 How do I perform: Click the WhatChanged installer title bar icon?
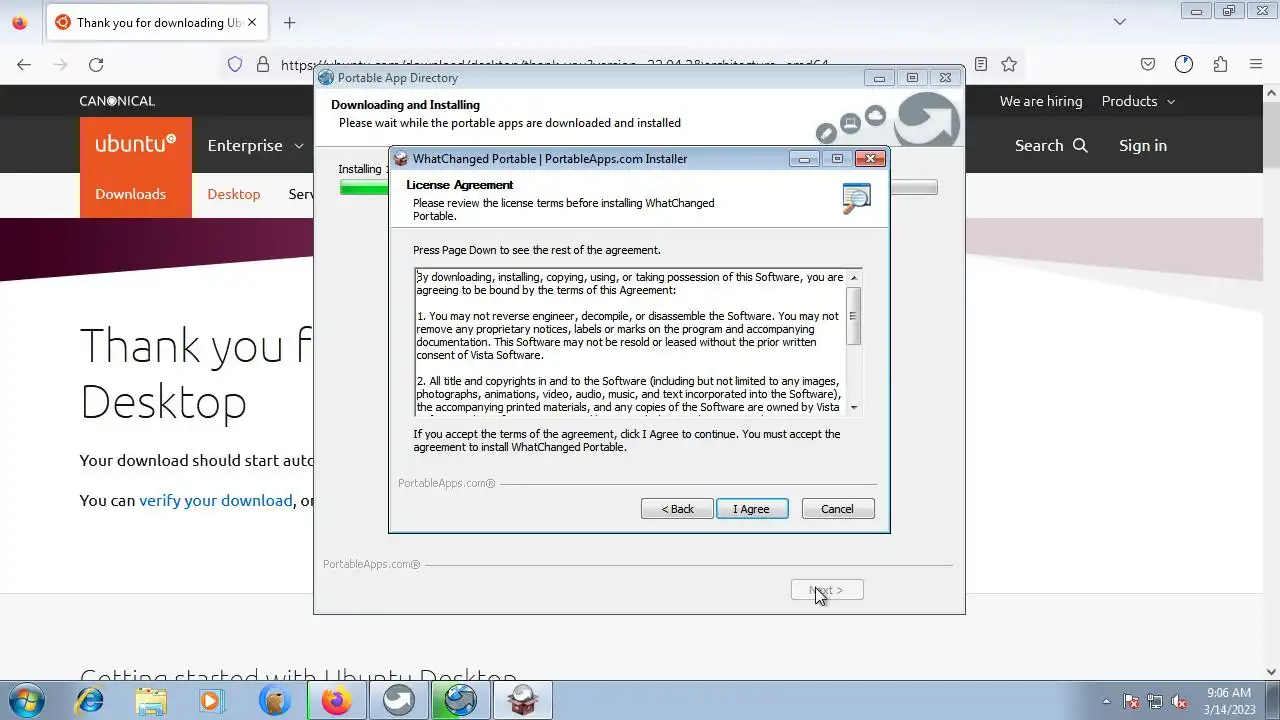pyautogui.click(x=401, y=159)
